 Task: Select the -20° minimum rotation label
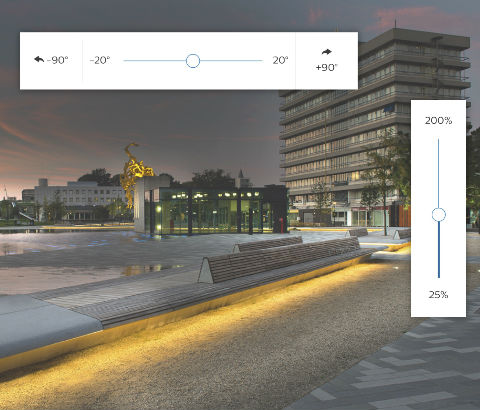[x=100, y=60]
